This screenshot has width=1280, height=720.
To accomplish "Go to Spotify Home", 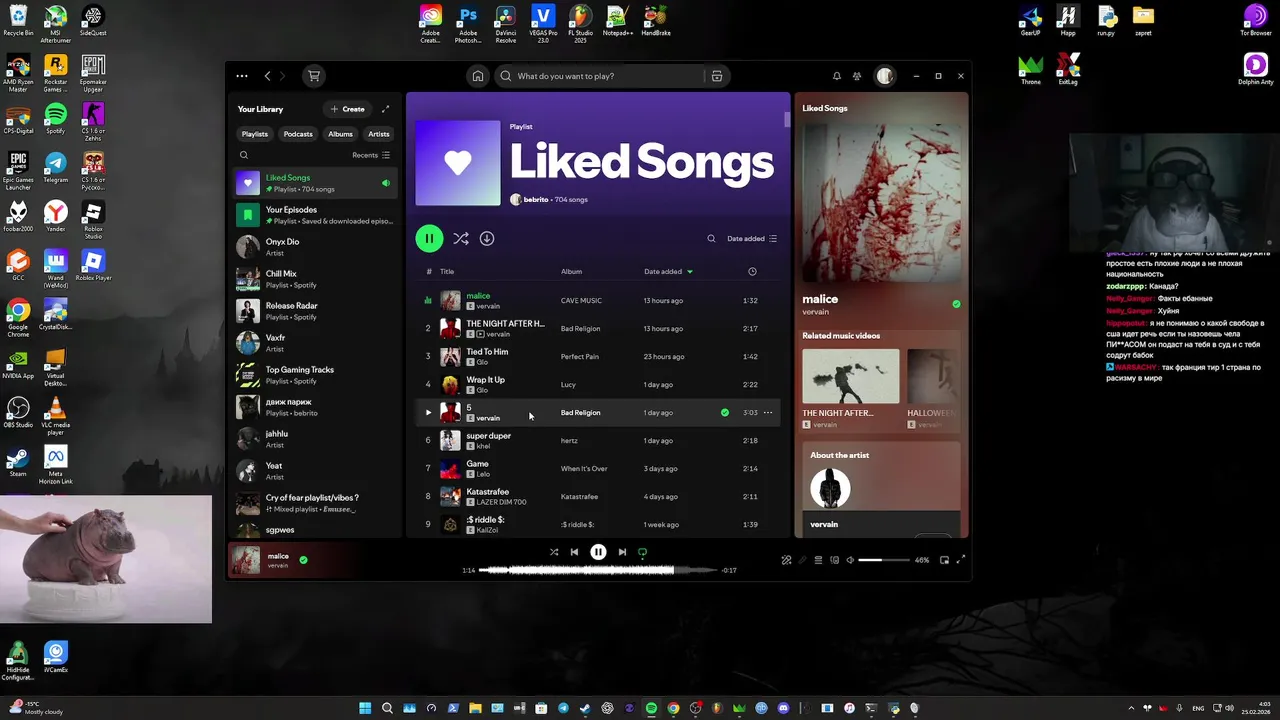I will point(478,76).
